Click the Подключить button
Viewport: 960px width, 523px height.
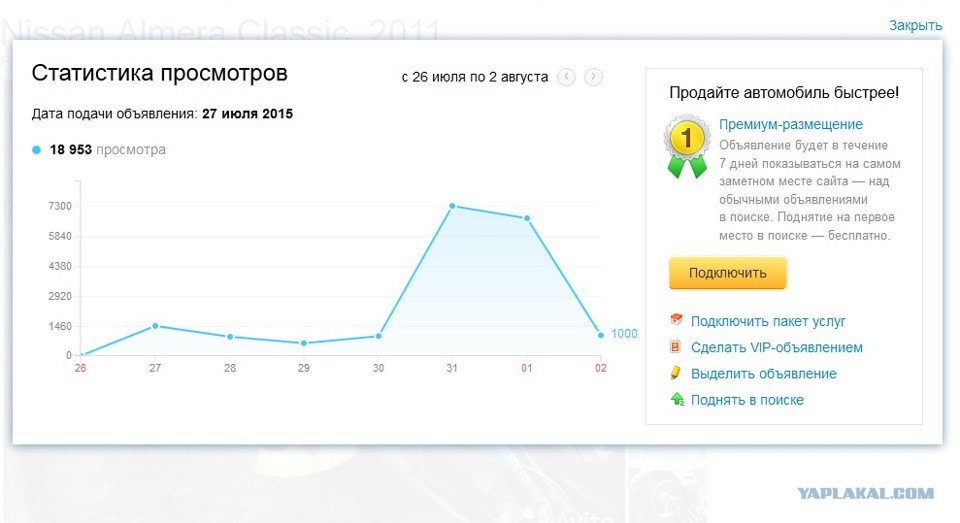pos(727,273)
